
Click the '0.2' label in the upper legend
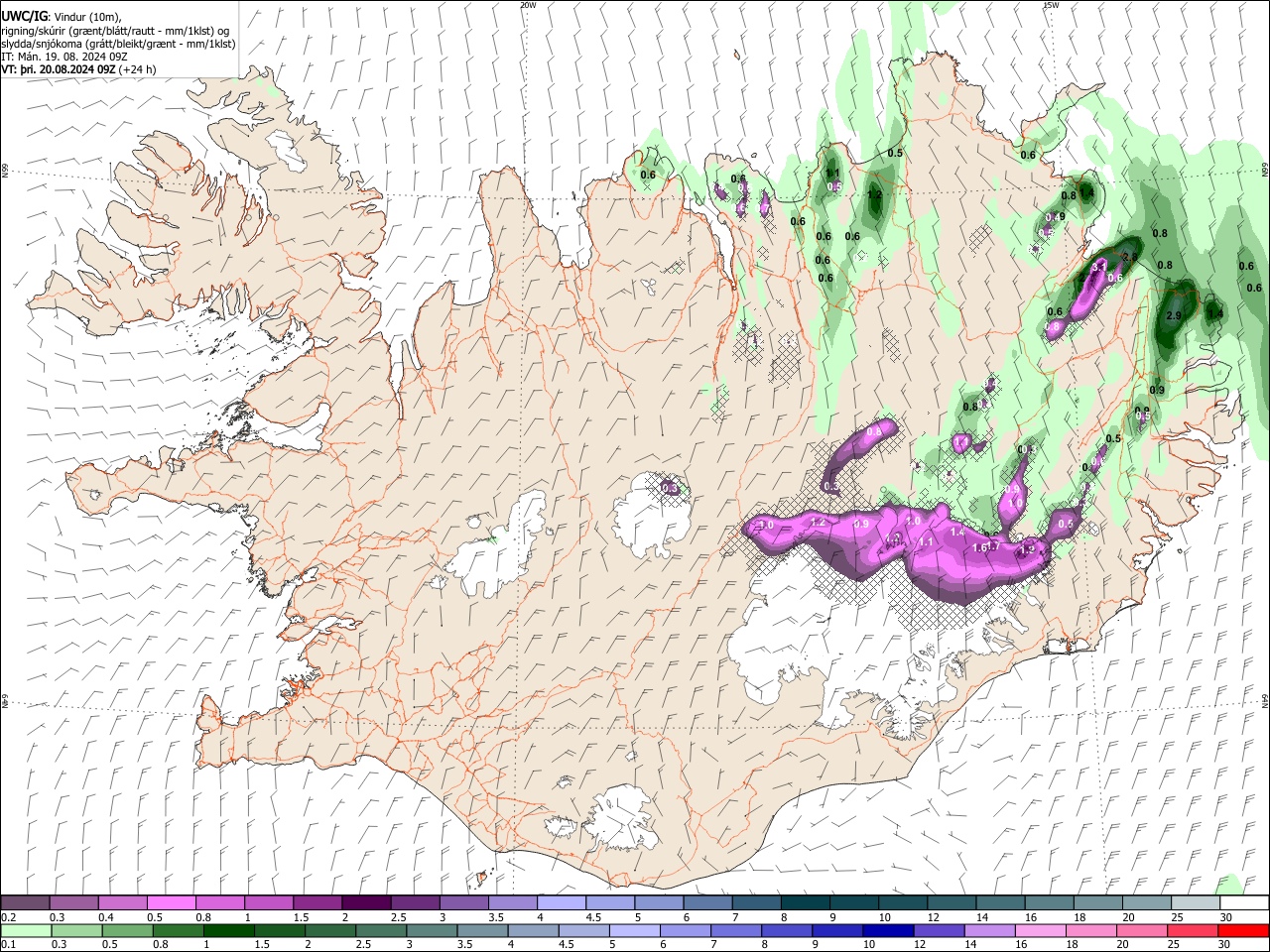pyautogui.click(x=8, y=917)
